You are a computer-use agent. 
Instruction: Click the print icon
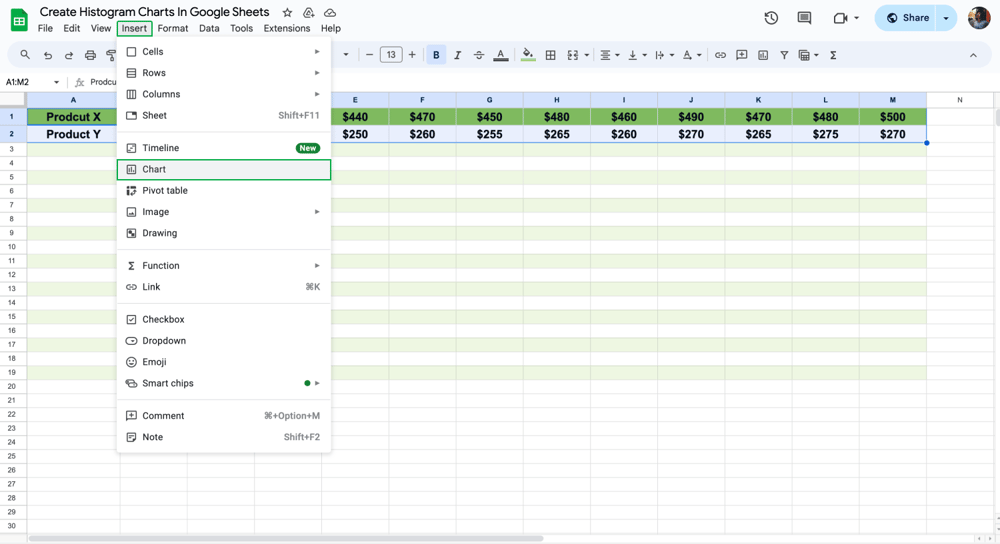click(90, 55)
